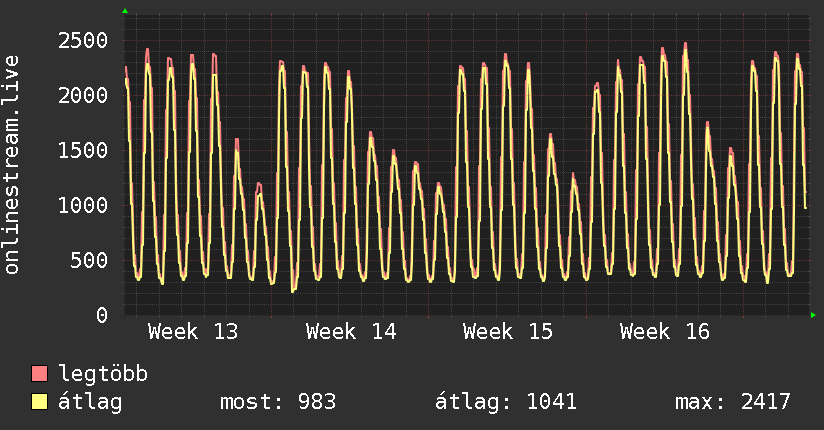Click the 500 y-axis tick label
This screenshot has height=430, width=824.
point(89,261)
